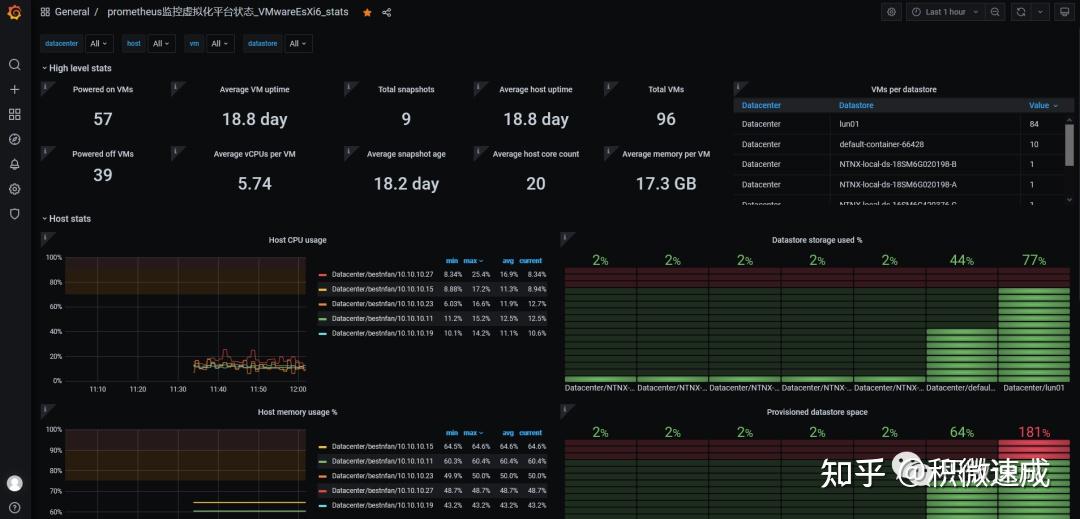Open the dashboards grid icon in sidebar
1080x519 pixels.
pos(14,114)
